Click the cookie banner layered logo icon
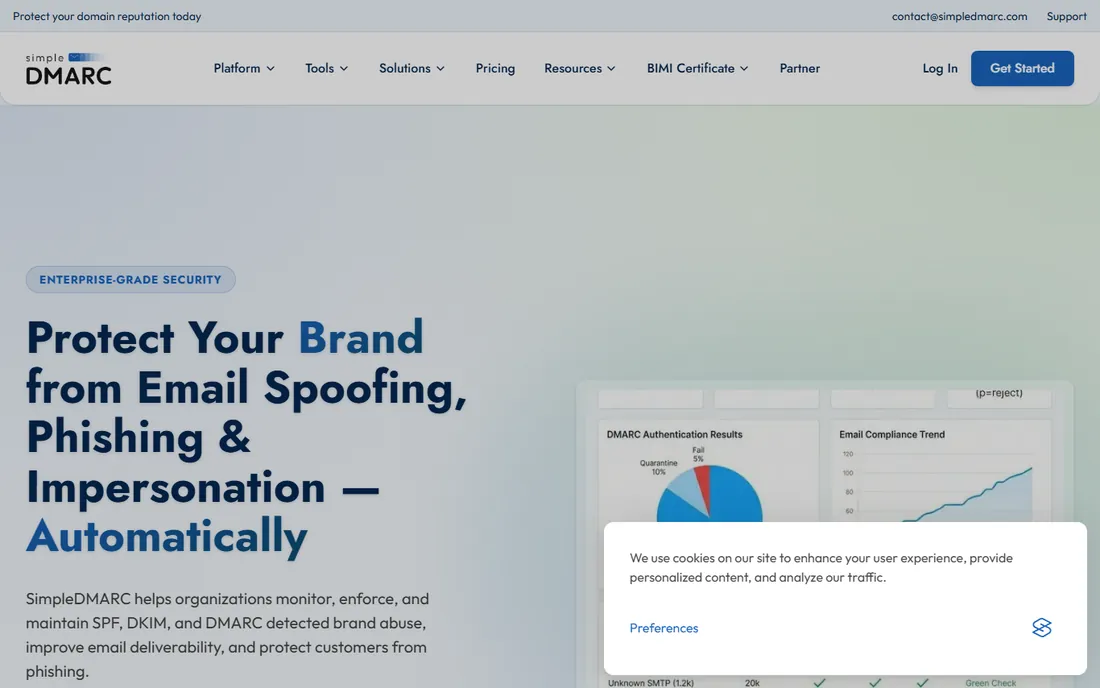The image size is (1100, 688). coord(1042,627)
